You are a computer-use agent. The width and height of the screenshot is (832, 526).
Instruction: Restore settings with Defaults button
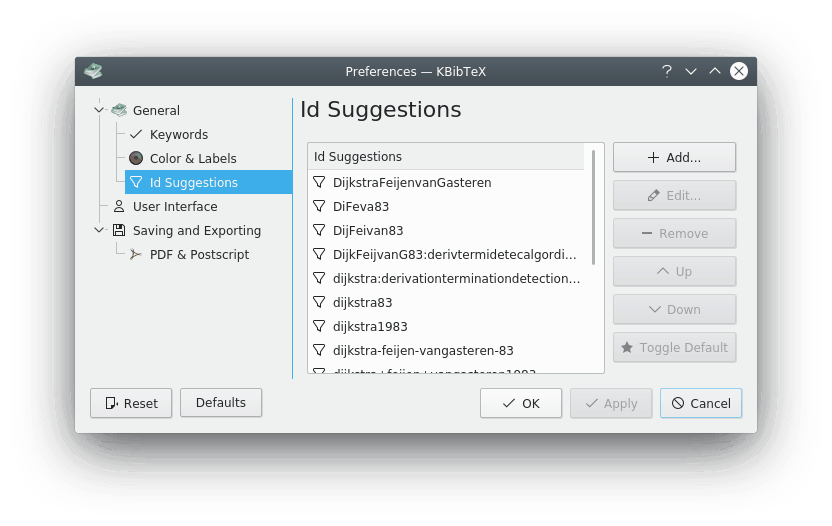pyautogui.click(x=221, y=403)
